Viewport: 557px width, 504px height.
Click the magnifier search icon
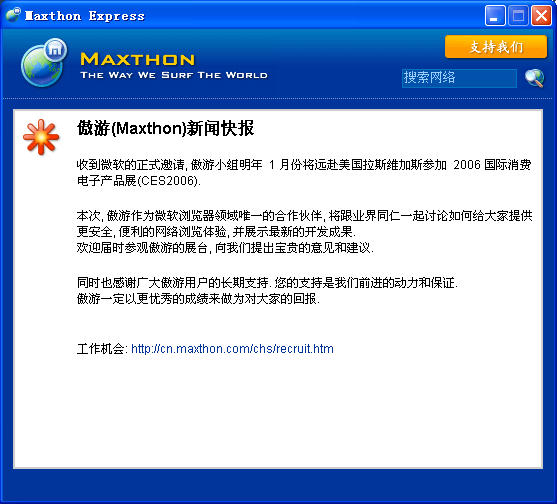[535, 78]
